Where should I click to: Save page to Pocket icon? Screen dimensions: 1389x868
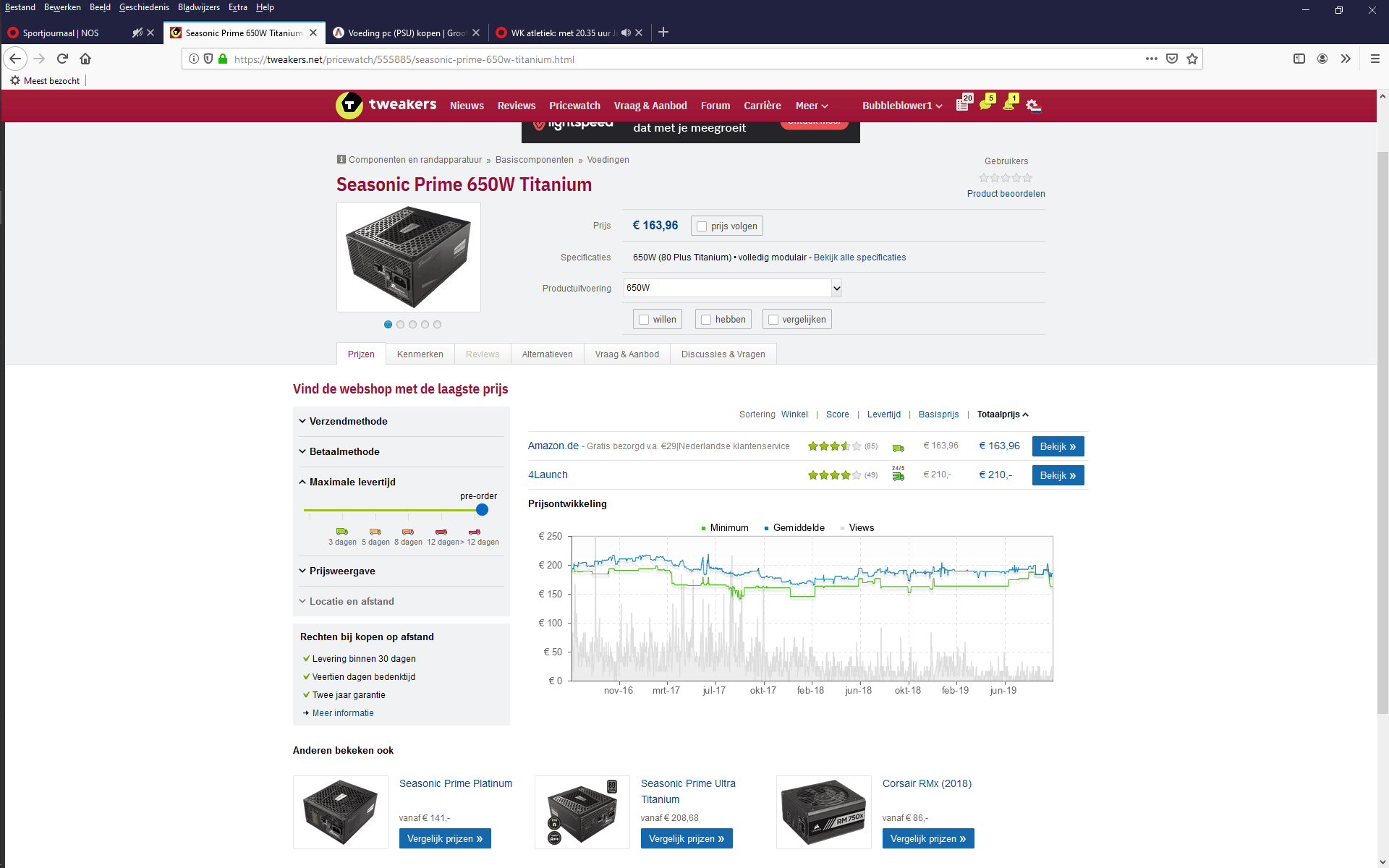click(1172, 59)
